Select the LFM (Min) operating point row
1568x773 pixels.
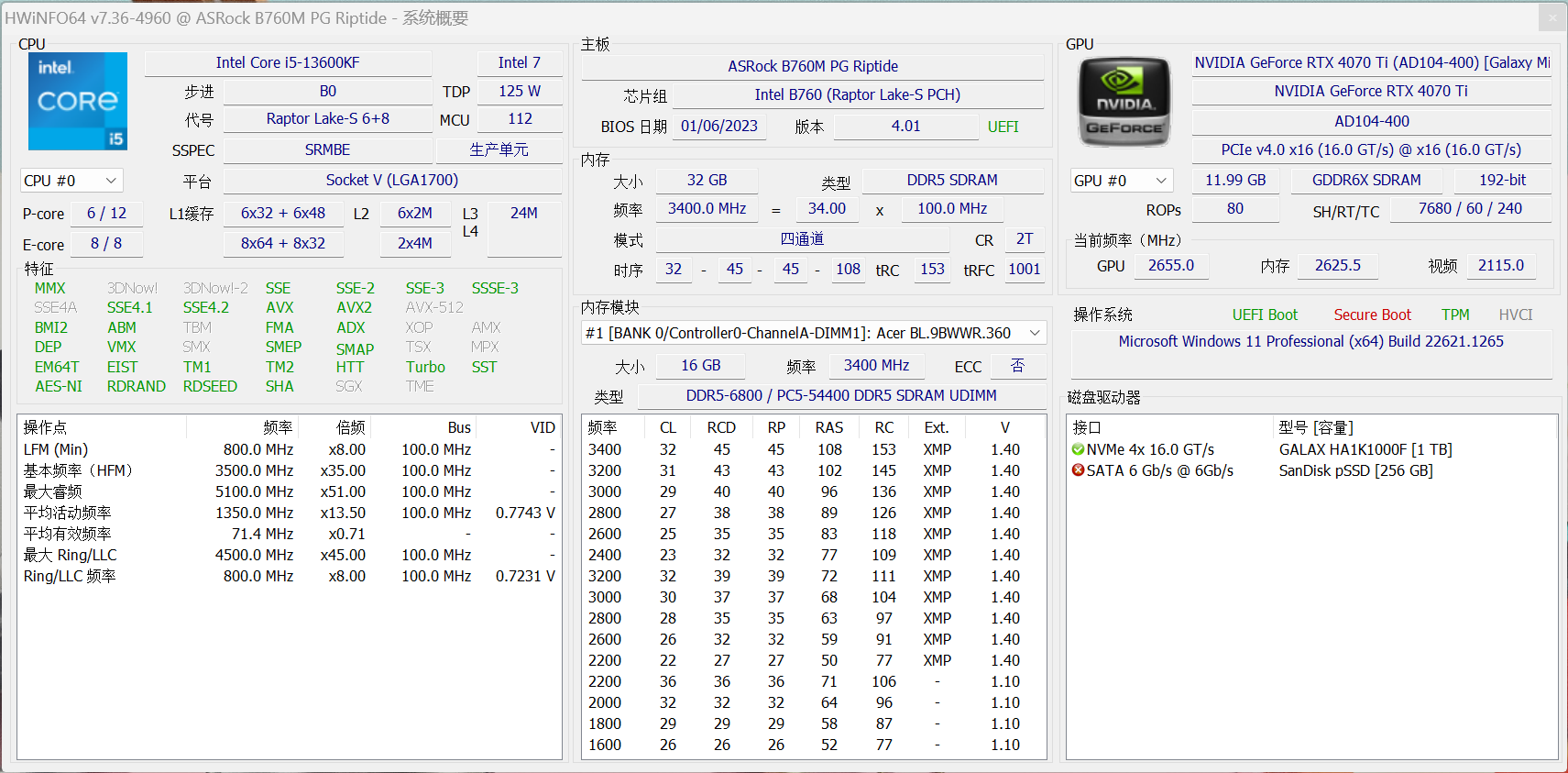tap(290, 449)
